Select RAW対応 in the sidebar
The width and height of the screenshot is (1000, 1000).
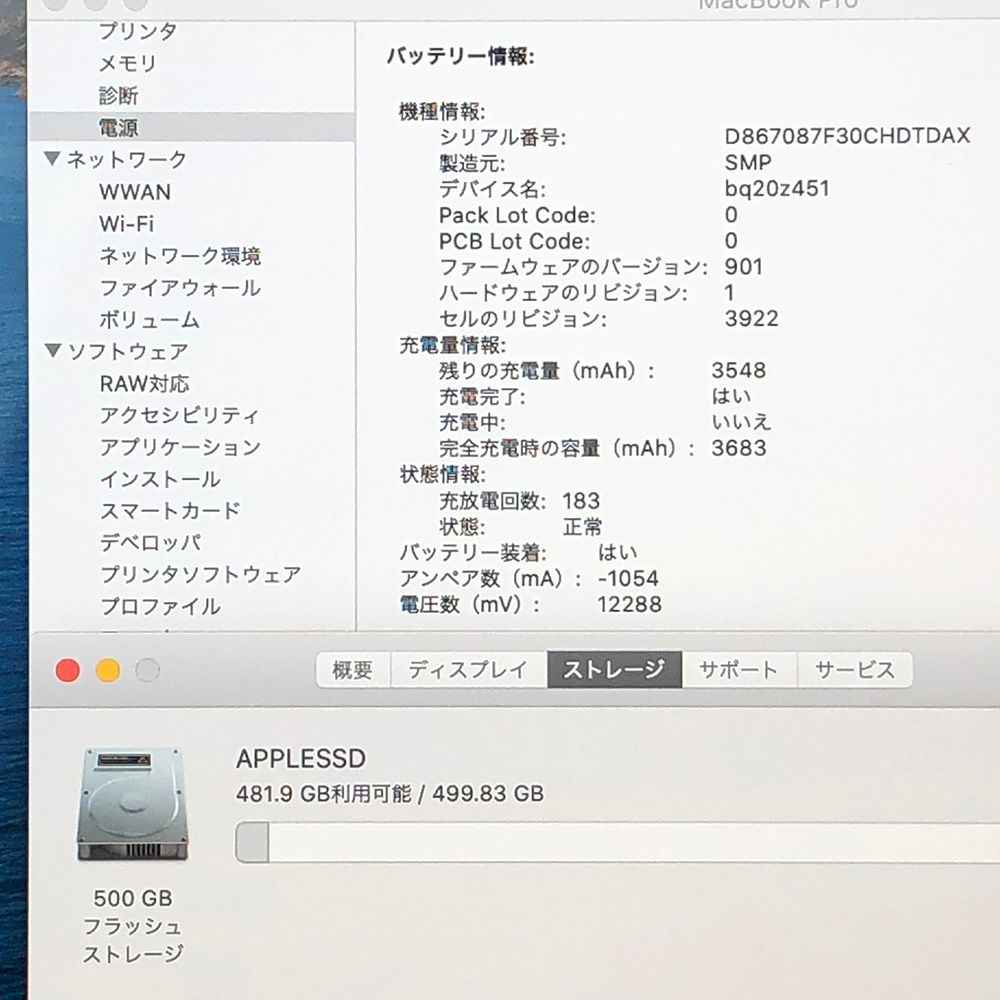144,383
